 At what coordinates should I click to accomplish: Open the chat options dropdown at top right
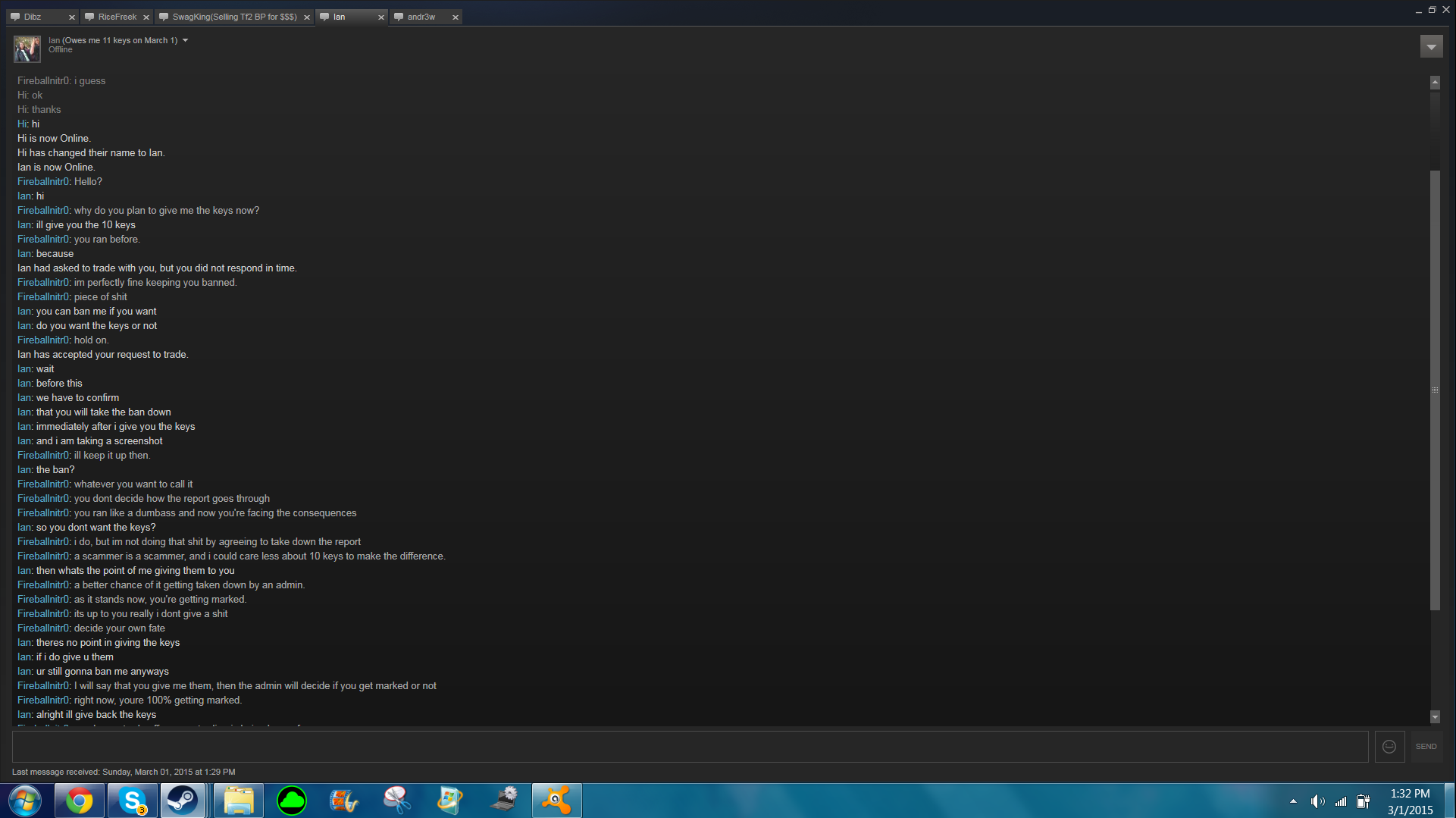(x=1431, y=47)
